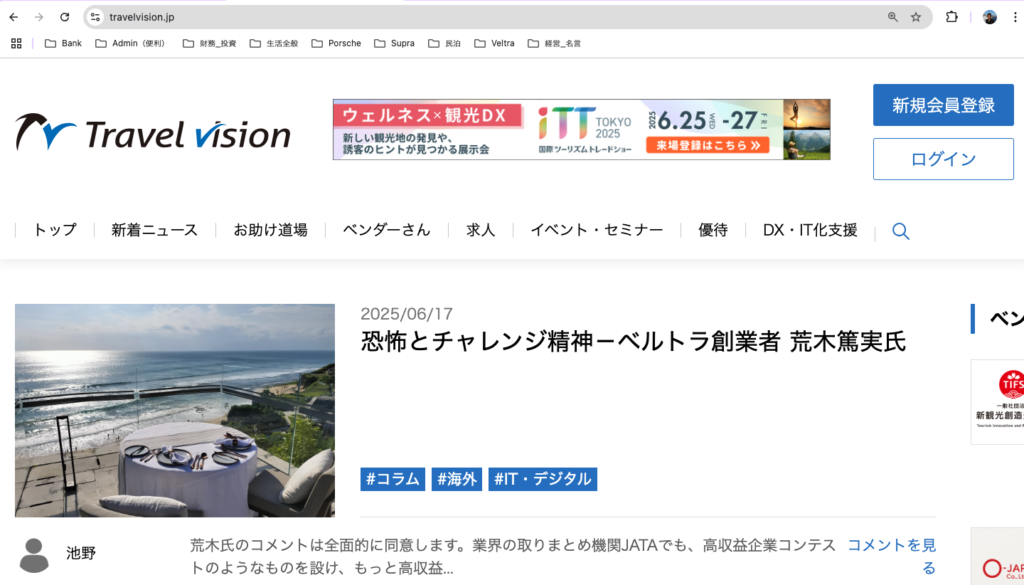1024x585 pixels.
Task: Open the 恐怖とチャレンジ精神 article headline
Action: 633,342
